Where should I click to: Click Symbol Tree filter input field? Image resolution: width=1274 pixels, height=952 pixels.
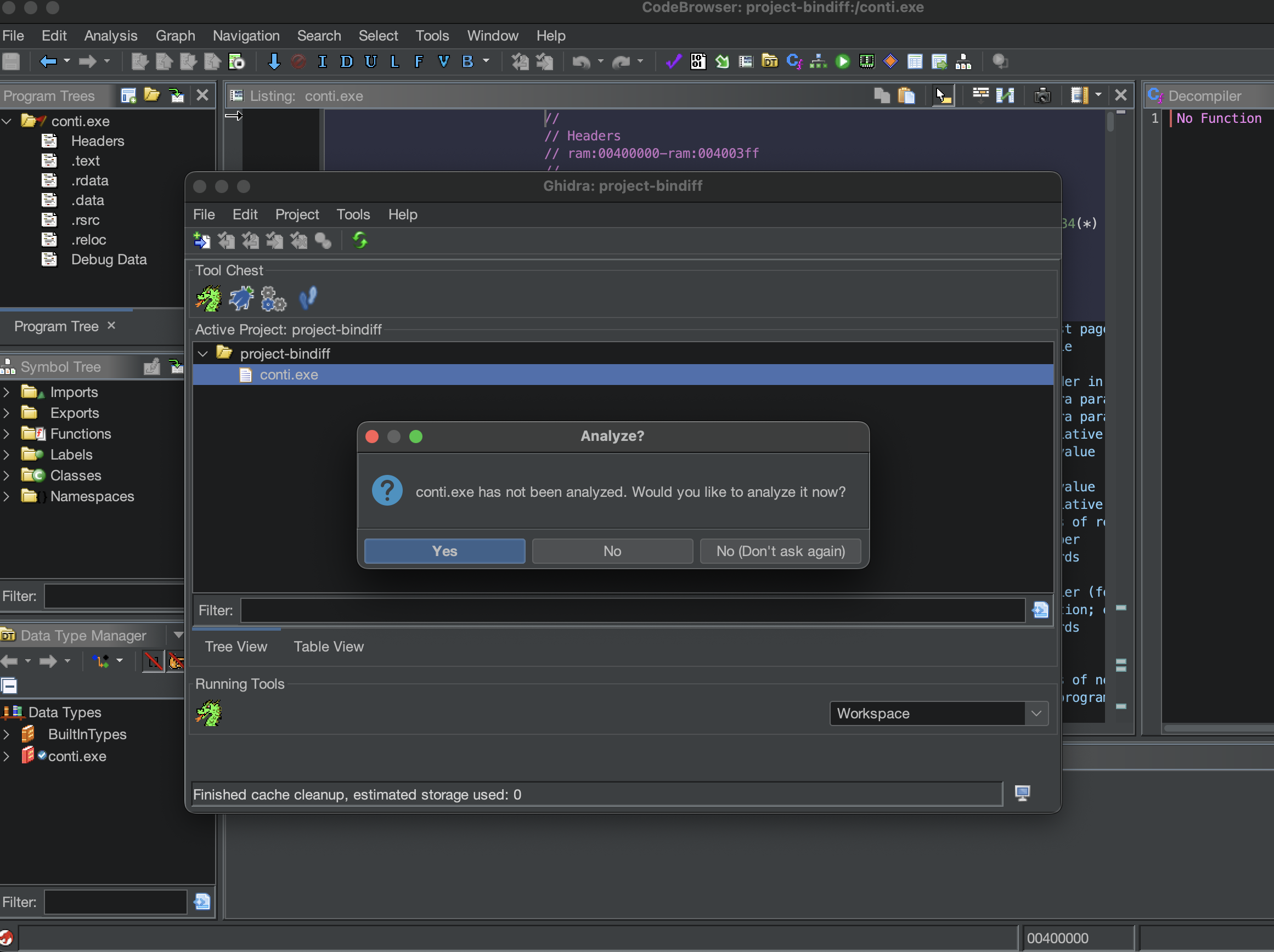click(114, 596)
